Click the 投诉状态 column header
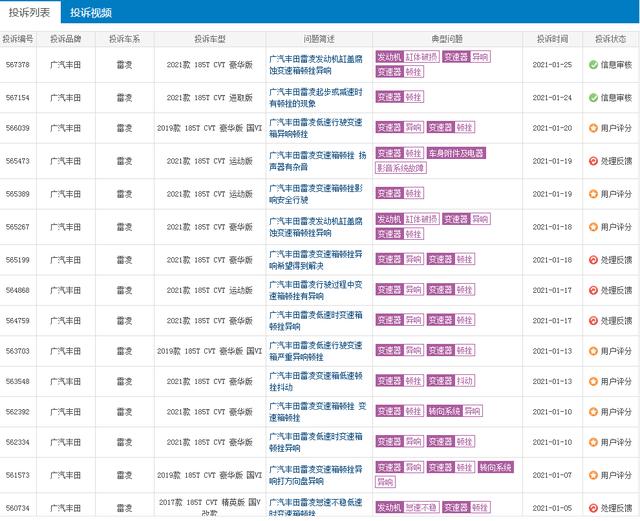Viewport: 640px width, 521px height. [x=610, y=39]
